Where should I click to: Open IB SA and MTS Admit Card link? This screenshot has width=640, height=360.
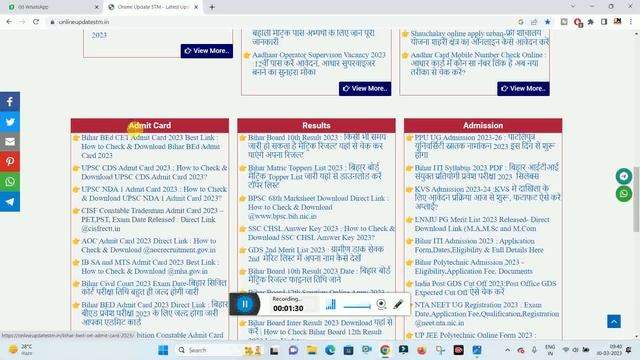[x=150, y=267]
